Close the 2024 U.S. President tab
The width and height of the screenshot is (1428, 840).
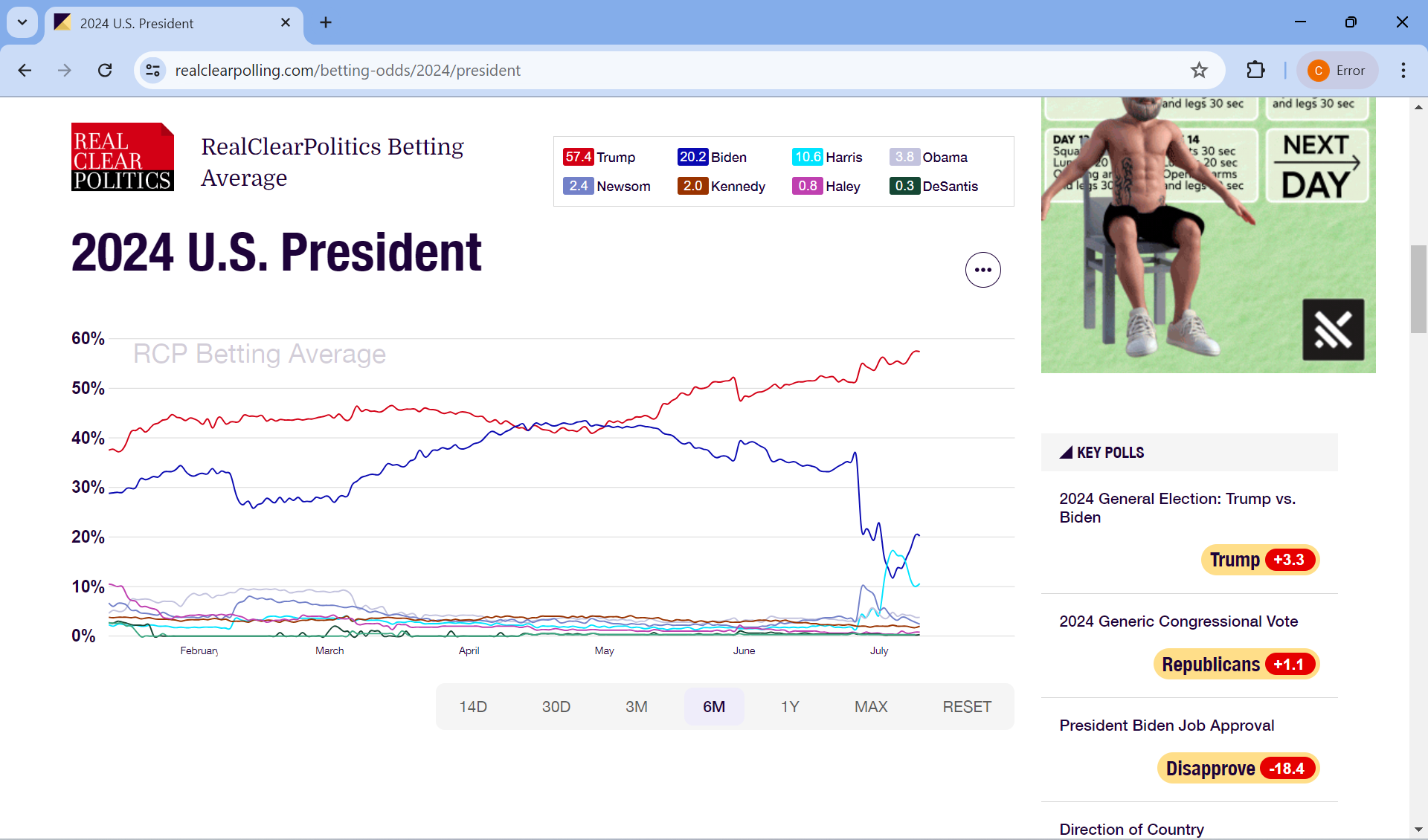coord(285,23)
